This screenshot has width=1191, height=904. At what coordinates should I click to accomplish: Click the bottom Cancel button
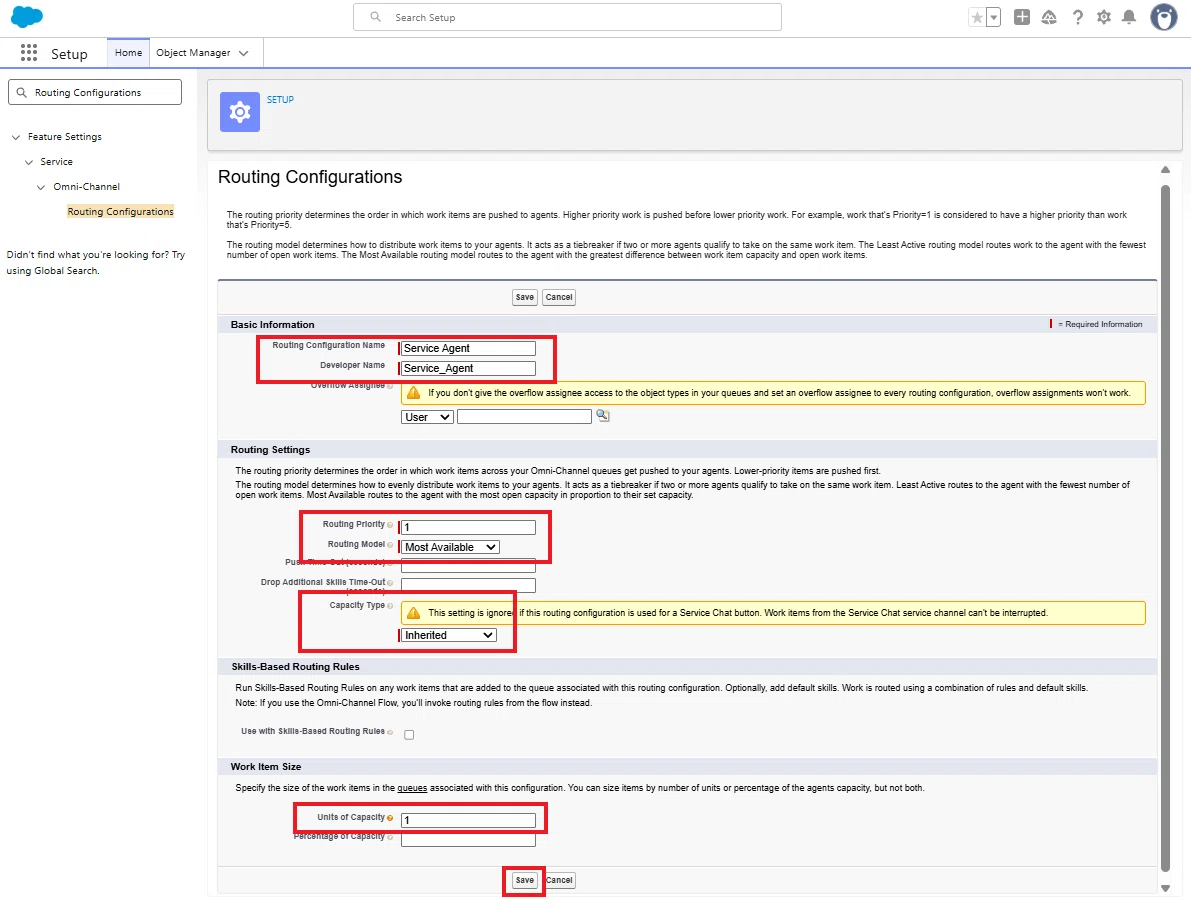click(x=559, y=880)
